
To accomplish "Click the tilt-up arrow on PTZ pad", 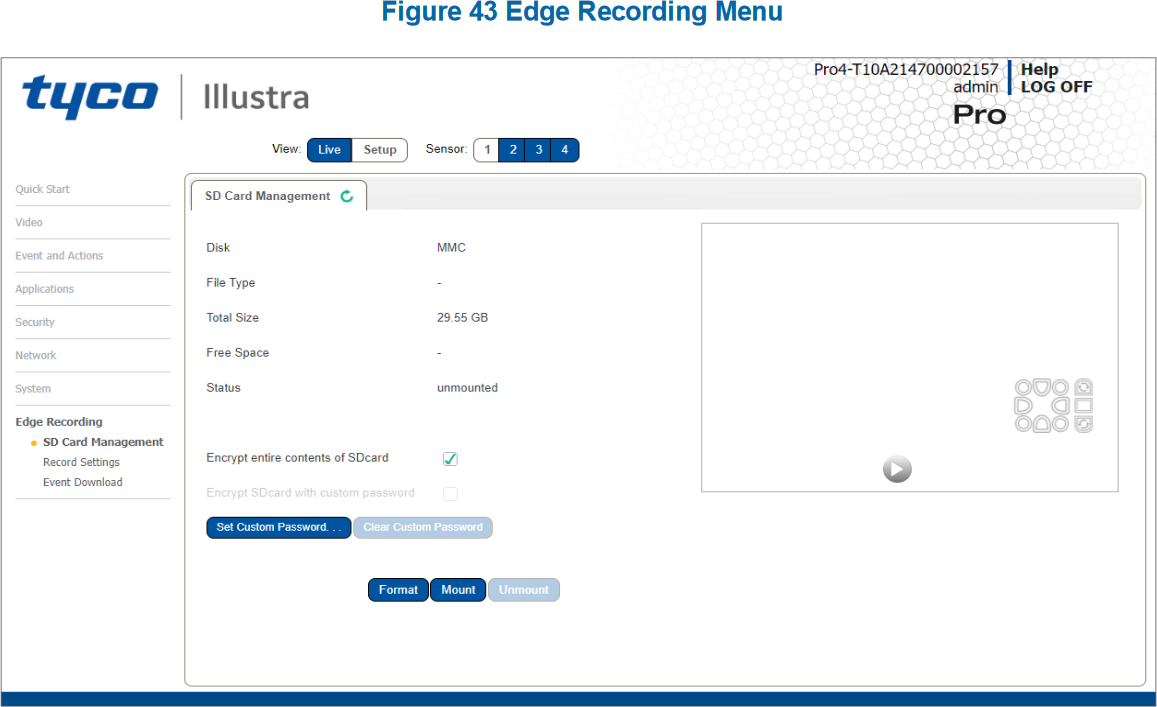I will click(1042, 388).
